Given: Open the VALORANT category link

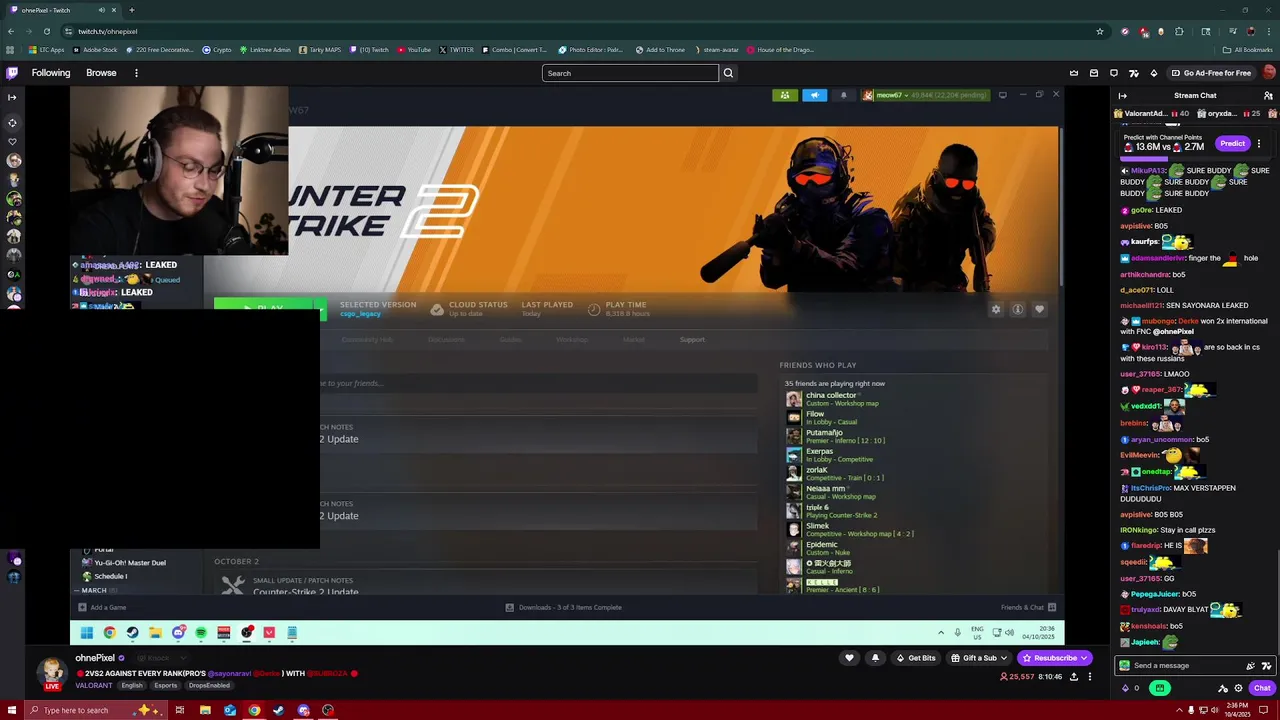Looking at the screenshot, I should (92, 685).
